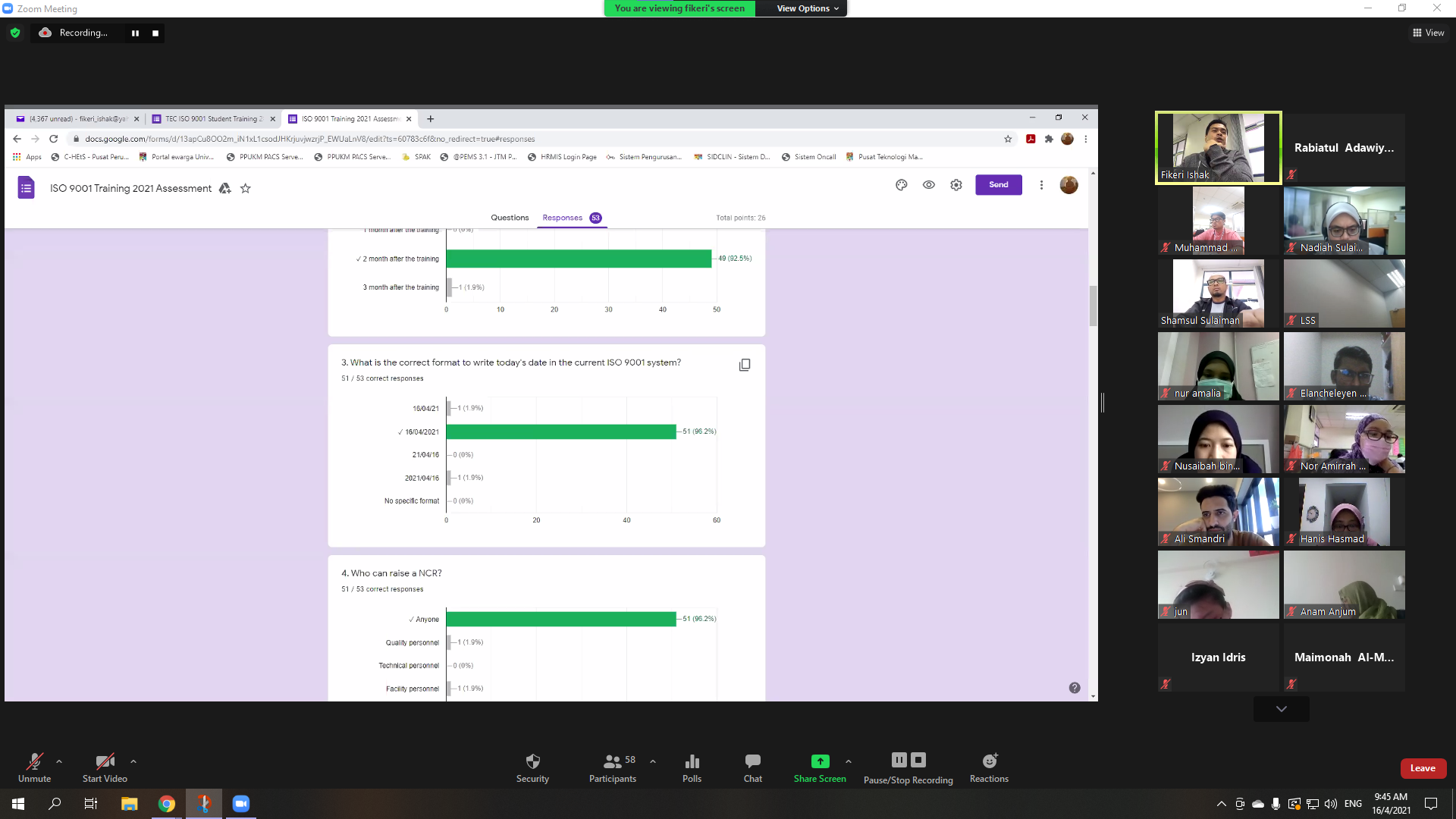This screenshot has width=1456, height=819.
Task: Unmute the microphone
Action: pos(34,761)
